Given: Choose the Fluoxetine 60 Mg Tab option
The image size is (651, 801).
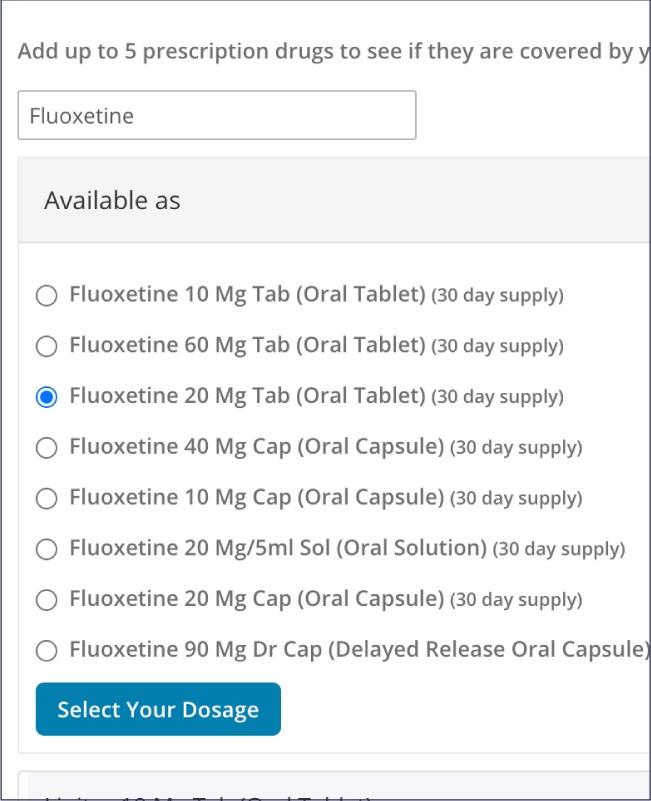Looking at the screenshot, I should coord(47,347).
